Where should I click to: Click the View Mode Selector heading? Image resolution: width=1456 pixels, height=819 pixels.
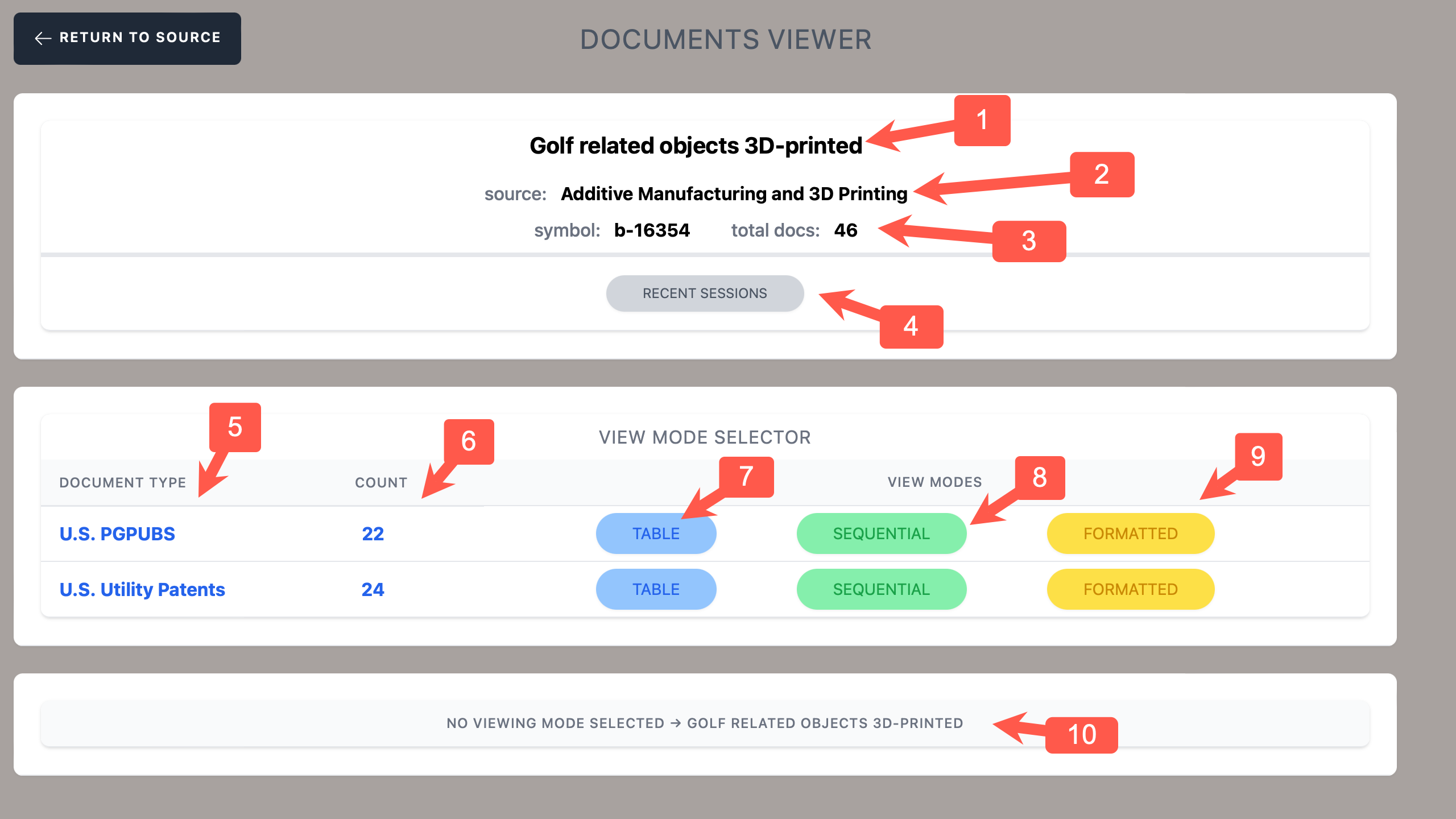coord(705,437)
